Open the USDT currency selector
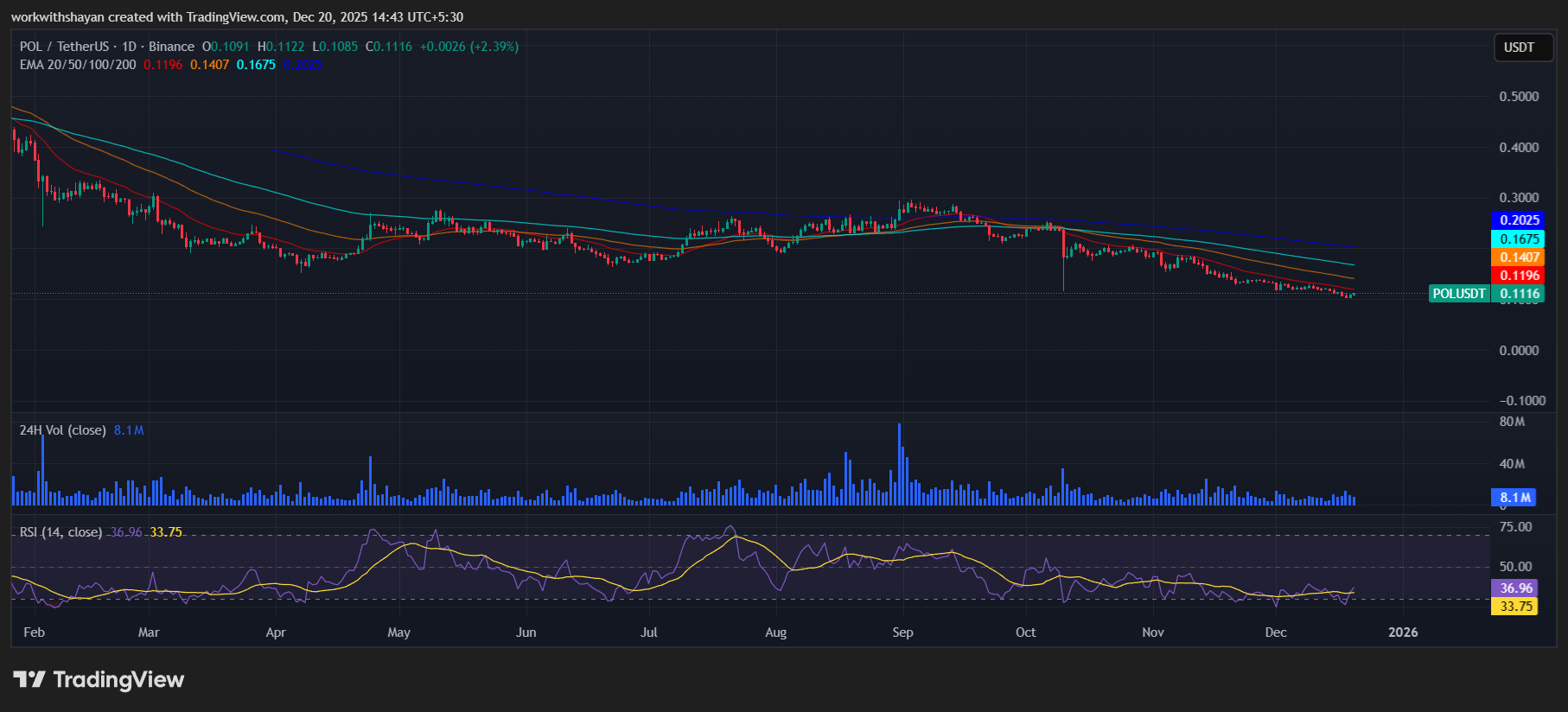Image resolution: width=1568 pixels, height=712 pixels. point(1519,48)
